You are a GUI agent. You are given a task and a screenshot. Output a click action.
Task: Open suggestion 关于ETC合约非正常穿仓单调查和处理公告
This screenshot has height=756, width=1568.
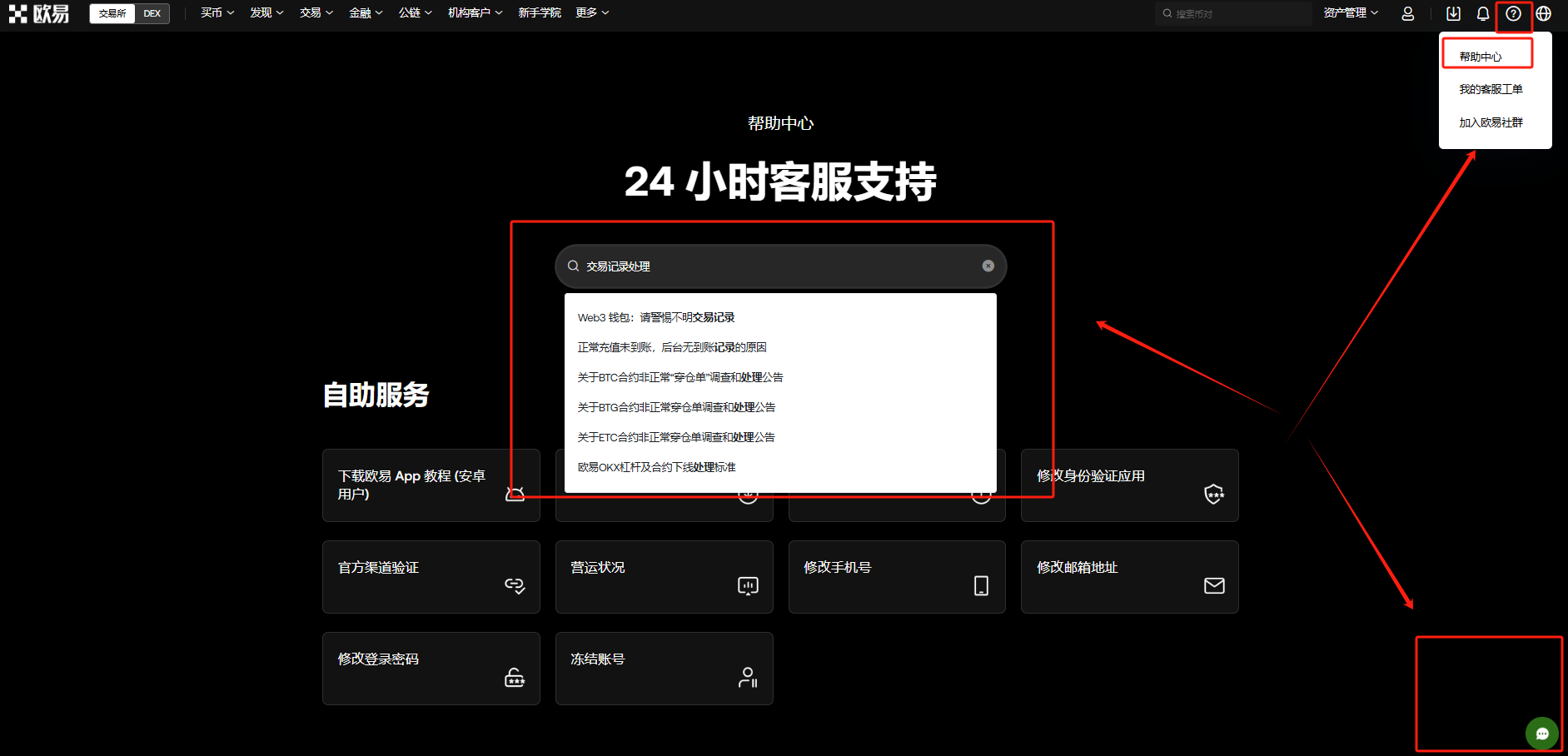coord(676,437)
